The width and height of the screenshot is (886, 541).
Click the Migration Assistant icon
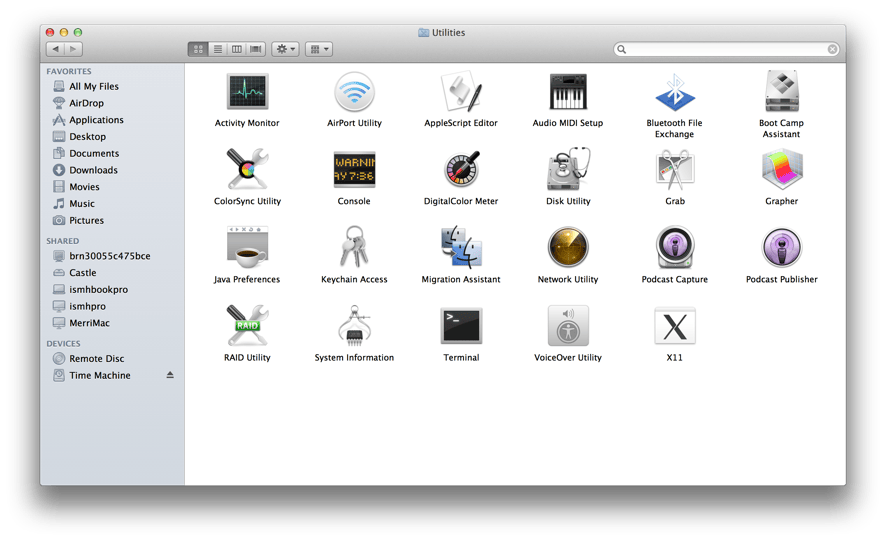click(x=461, y=247)
